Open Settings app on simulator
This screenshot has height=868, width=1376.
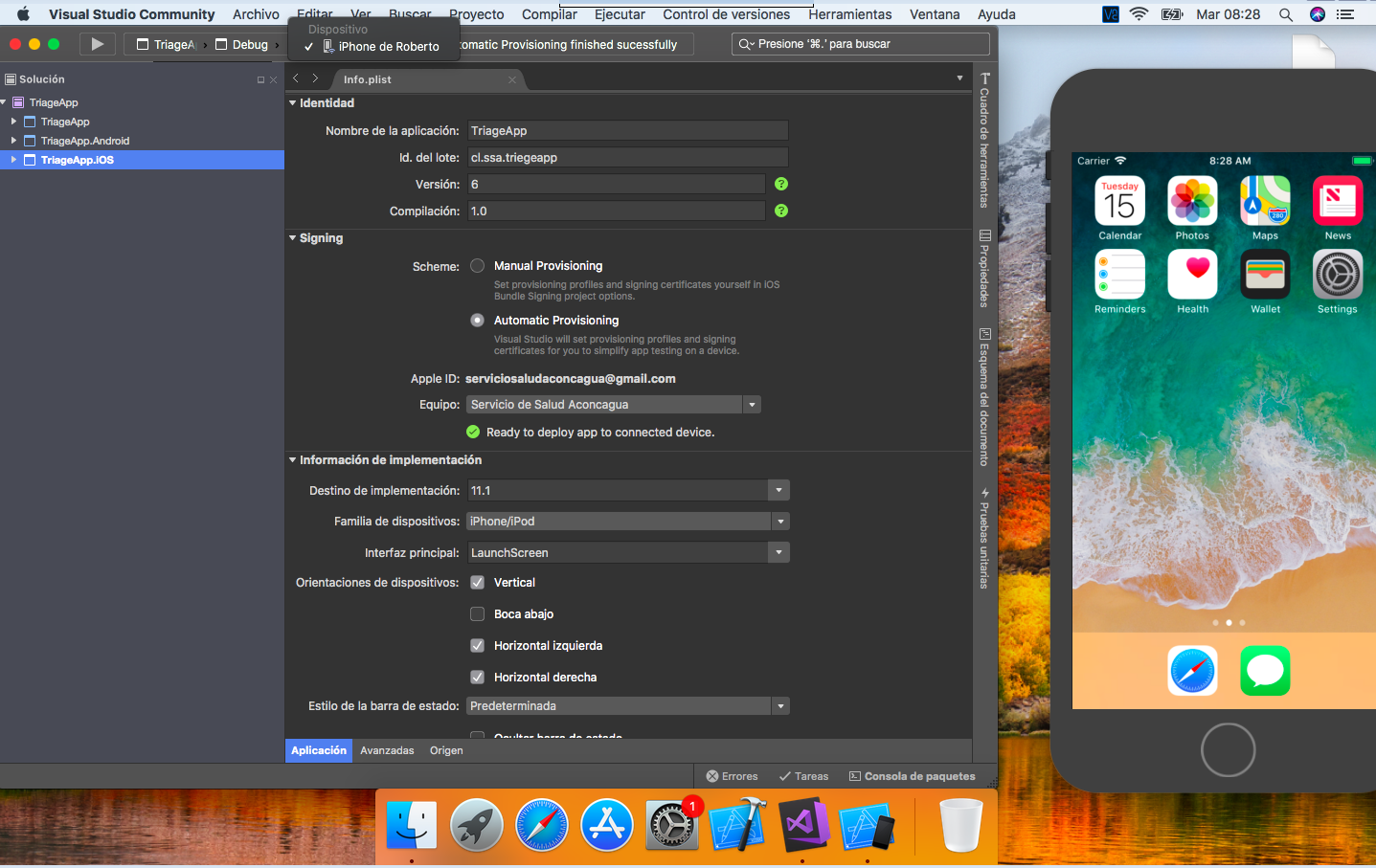pyautogui.click(x=1338, y=275)
